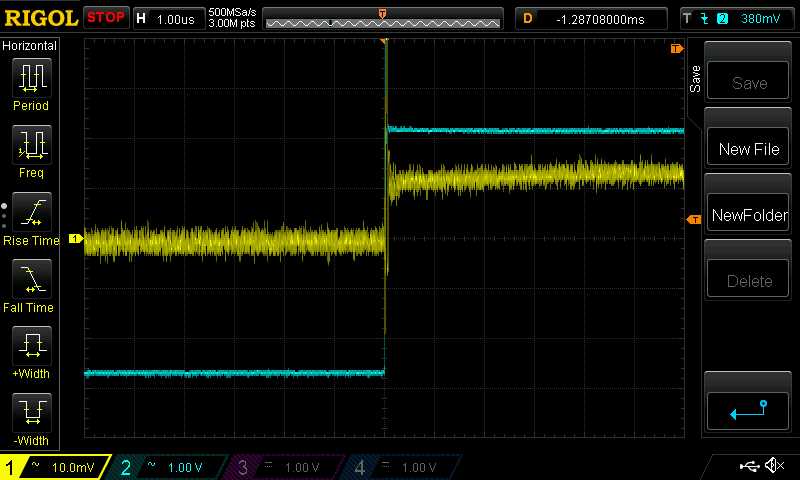The width and height of the screenshot is (800, 480).
Task: Select channel 4 tab
Action: (x=403, y=467)
